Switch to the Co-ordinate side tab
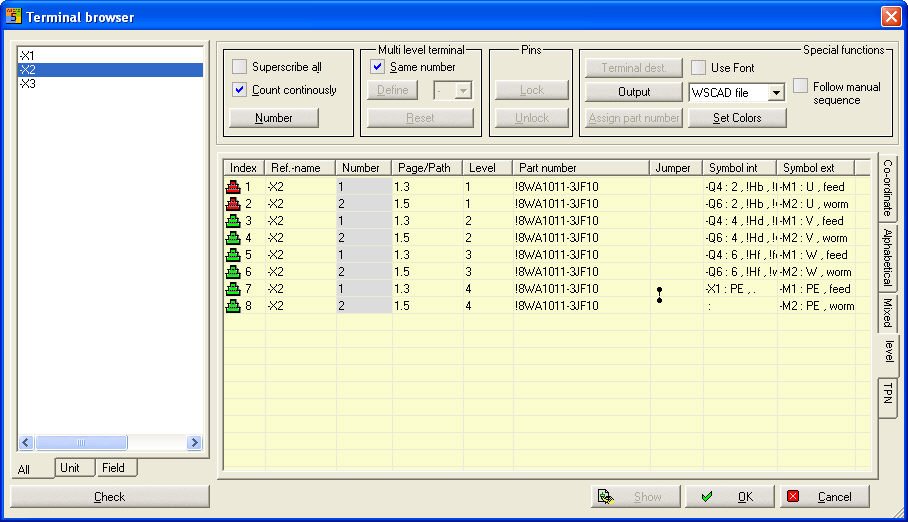This screenshot has height=522, width=908. pyautogui.click(x=887, y=188)
